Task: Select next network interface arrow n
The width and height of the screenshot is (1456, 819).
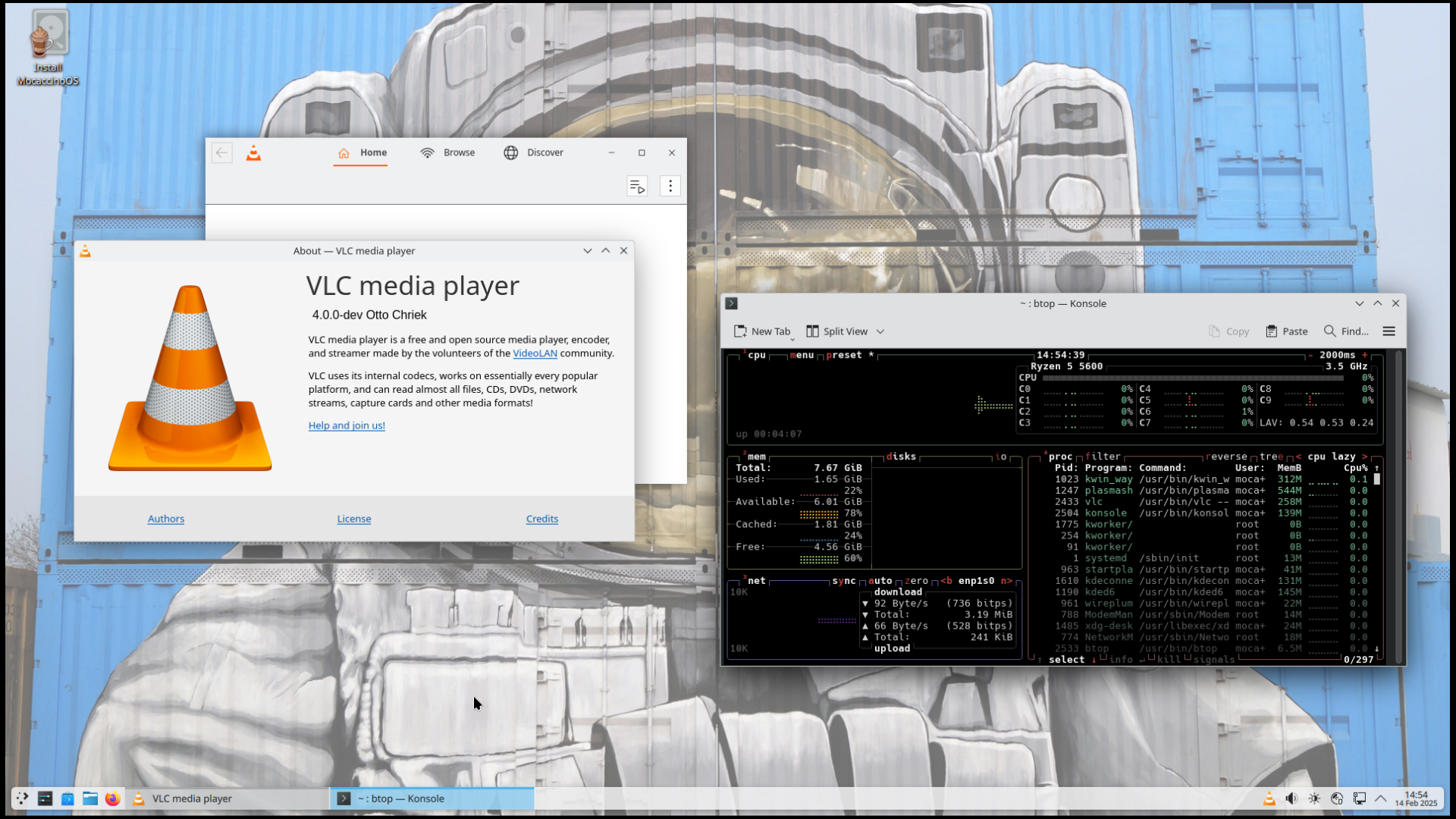Action: click(1006, 581)
